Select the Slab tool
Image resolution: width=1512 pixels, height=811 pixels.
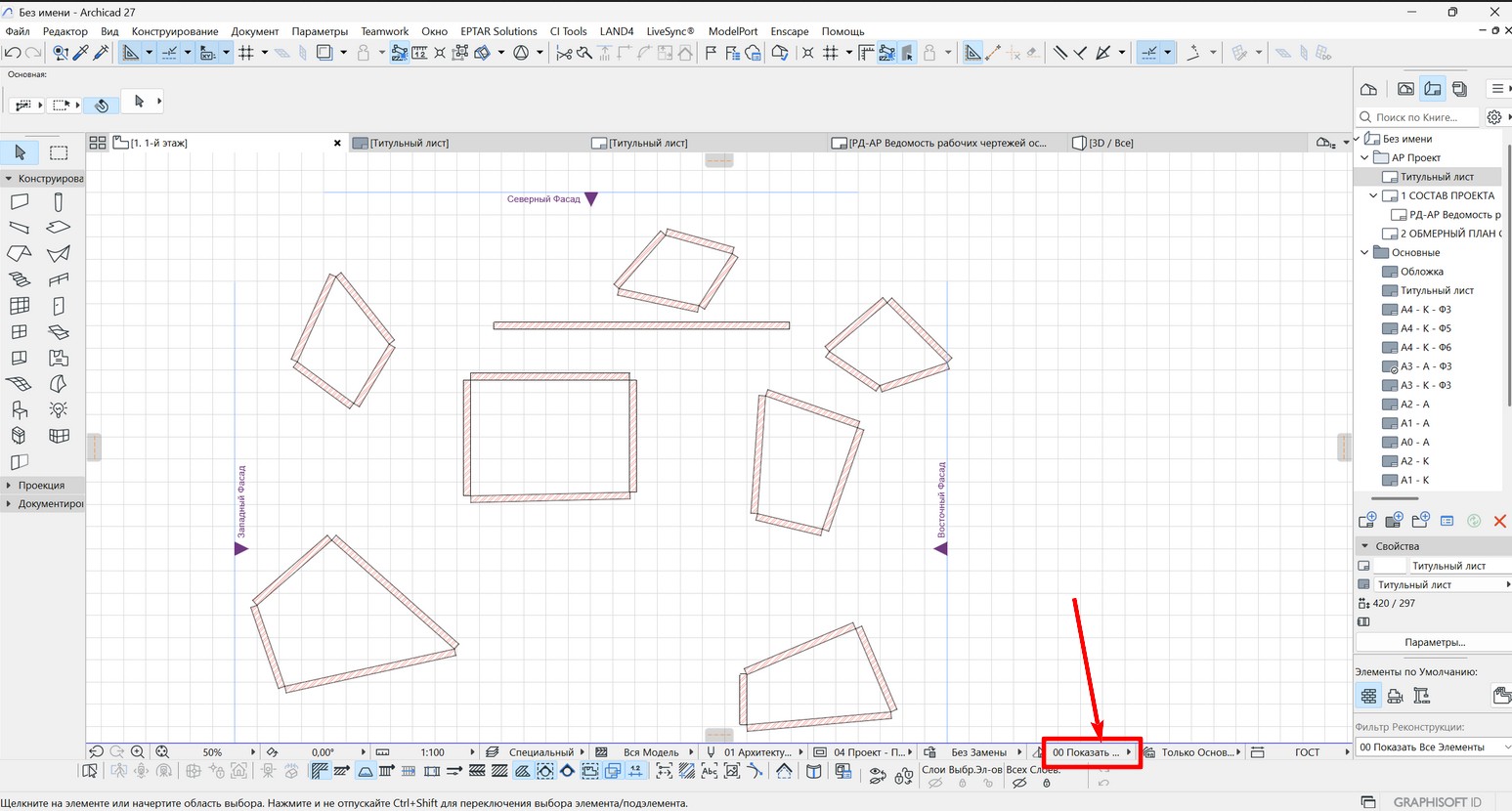(59, 228)
